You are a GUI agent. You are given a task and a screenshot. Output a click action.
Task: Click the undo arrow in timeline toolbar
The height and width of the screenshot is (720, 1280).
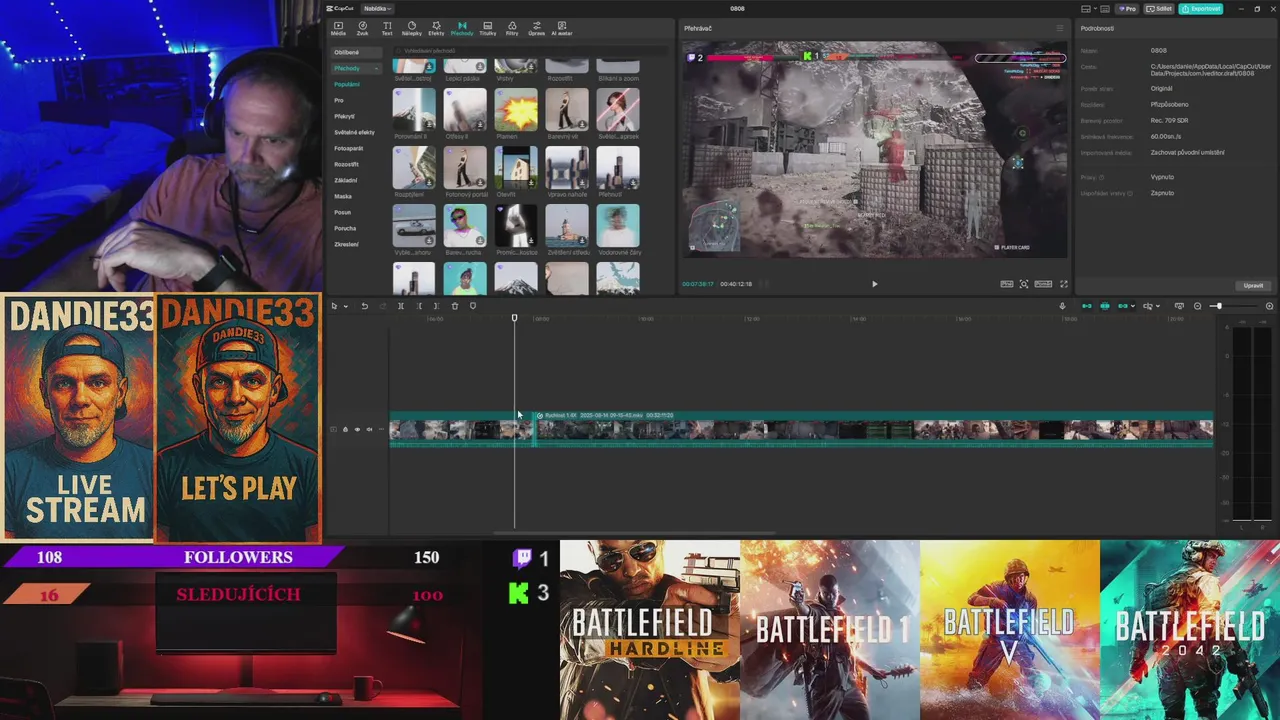365,306
